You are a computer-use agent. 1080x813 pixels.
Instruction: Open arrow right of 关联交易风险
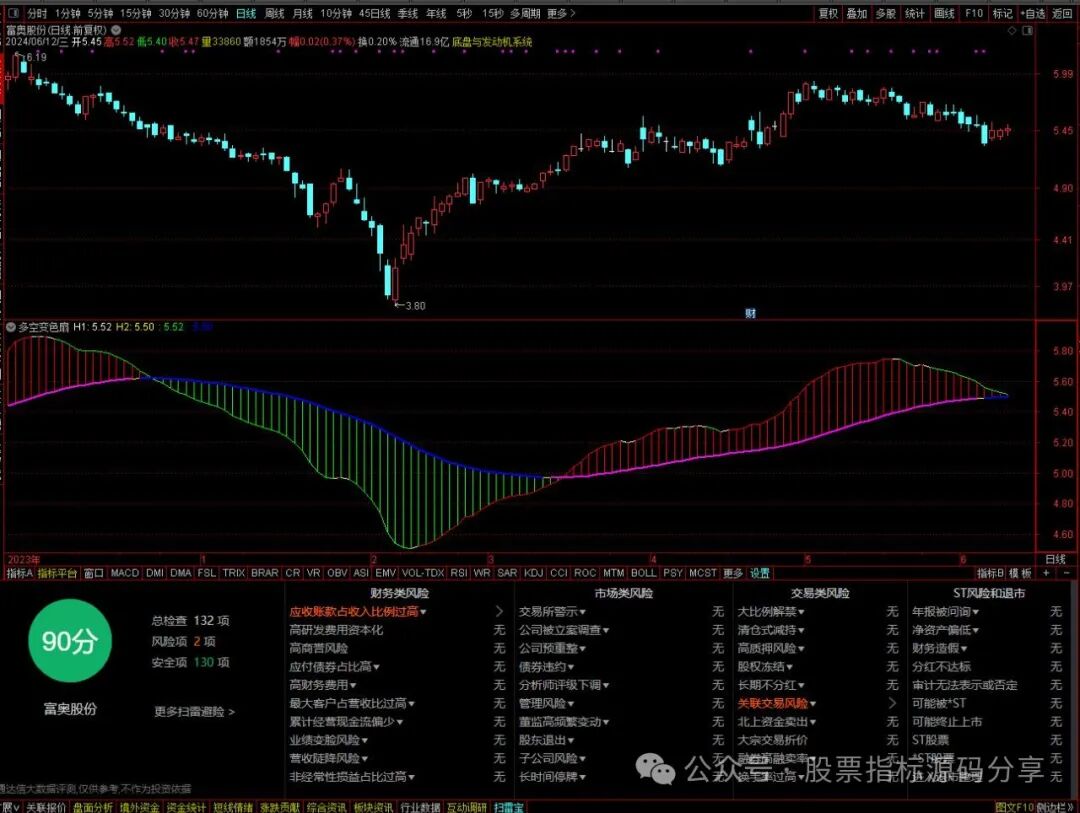pyautogui.click(x=892, y=703)
